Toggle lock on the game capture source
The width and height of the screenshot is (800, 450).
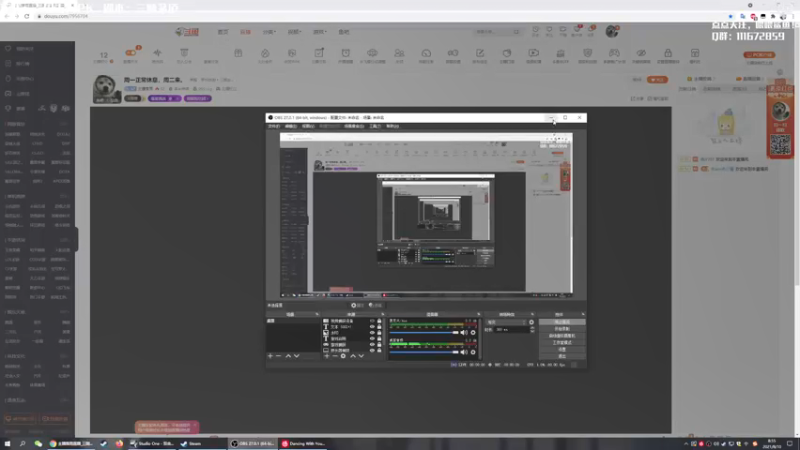(379, 344)
